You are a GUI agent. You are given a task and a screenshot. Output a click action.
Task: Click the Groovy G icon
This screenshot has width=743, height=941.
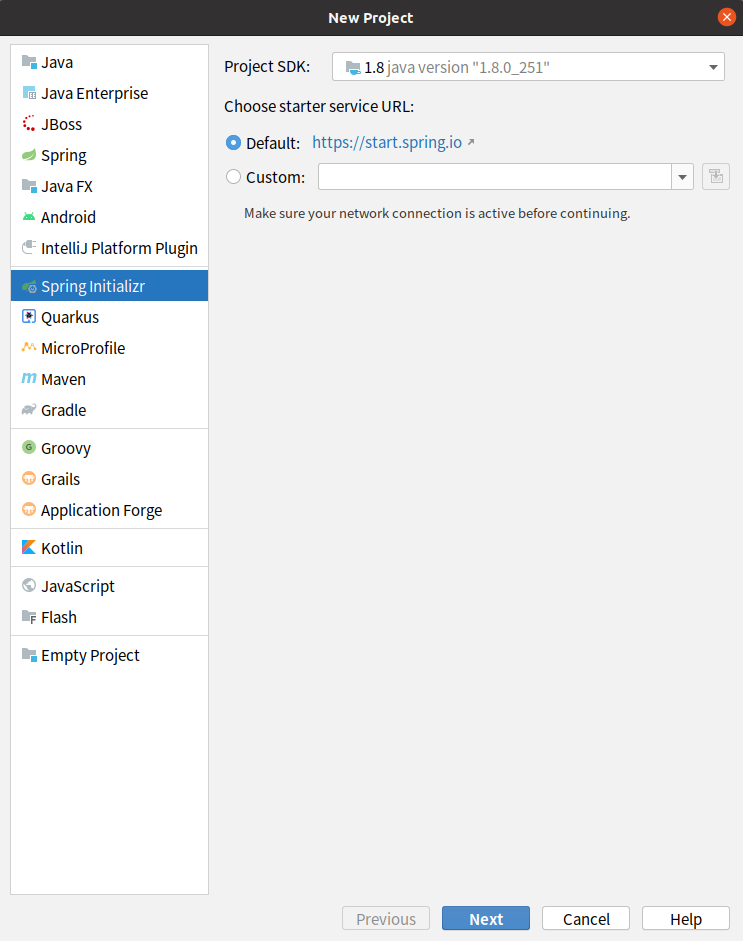click(29, 448)
